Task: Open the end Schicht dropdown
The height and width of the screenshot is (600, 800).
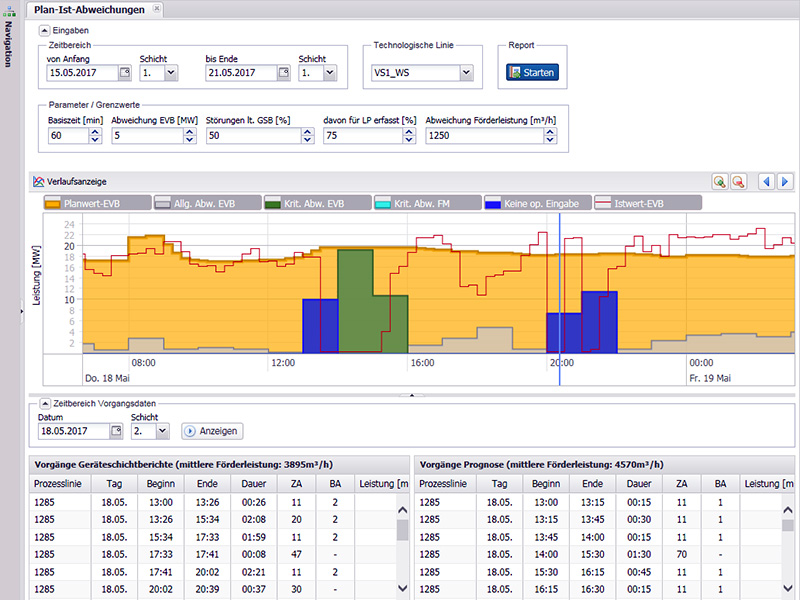Action: (x=330, y=72)
